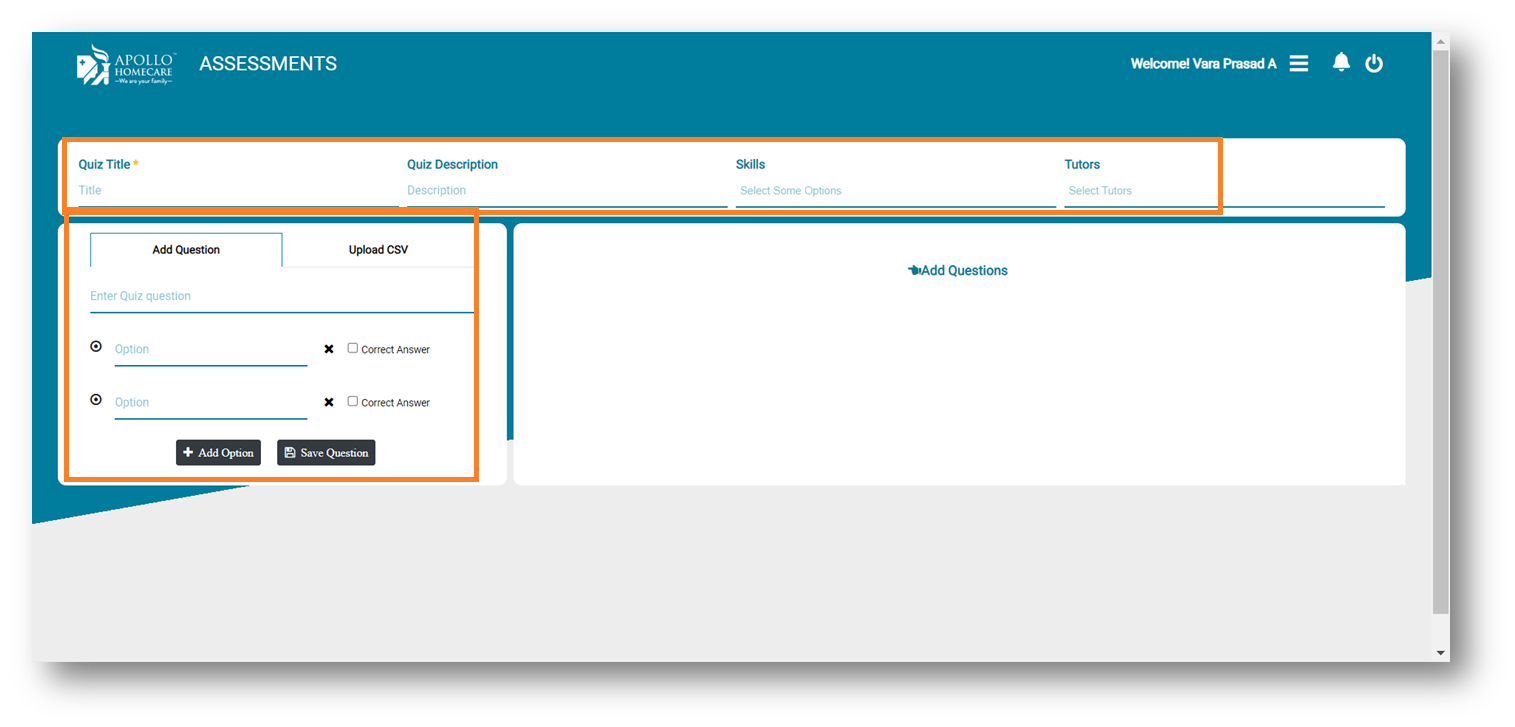1515x727 pixels.
Task: Click the page vertical scrollbar
Action: pos(1440,330)
